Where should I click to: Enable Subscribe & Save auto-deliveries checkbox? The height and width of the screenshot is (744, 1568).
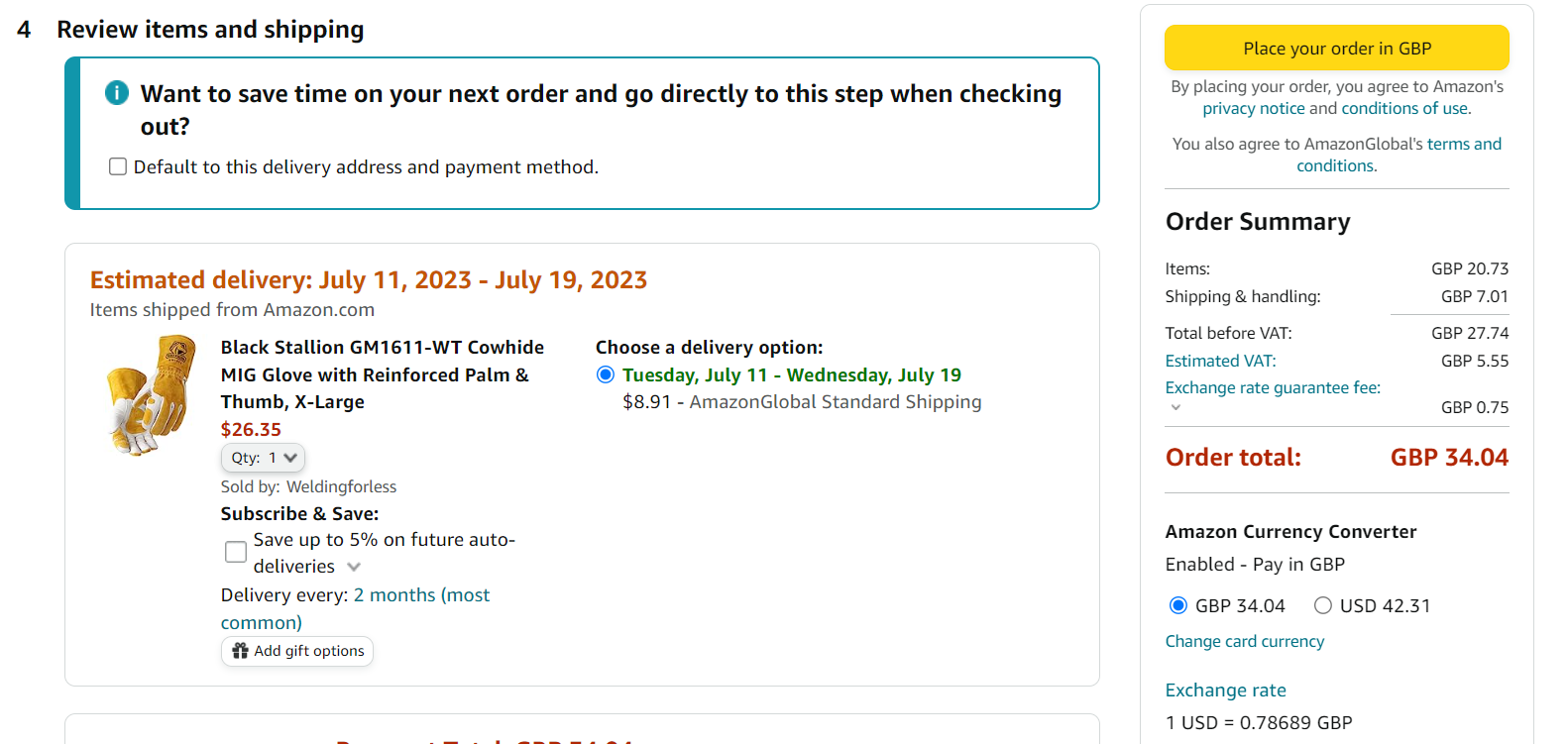[x=236, y=552]
